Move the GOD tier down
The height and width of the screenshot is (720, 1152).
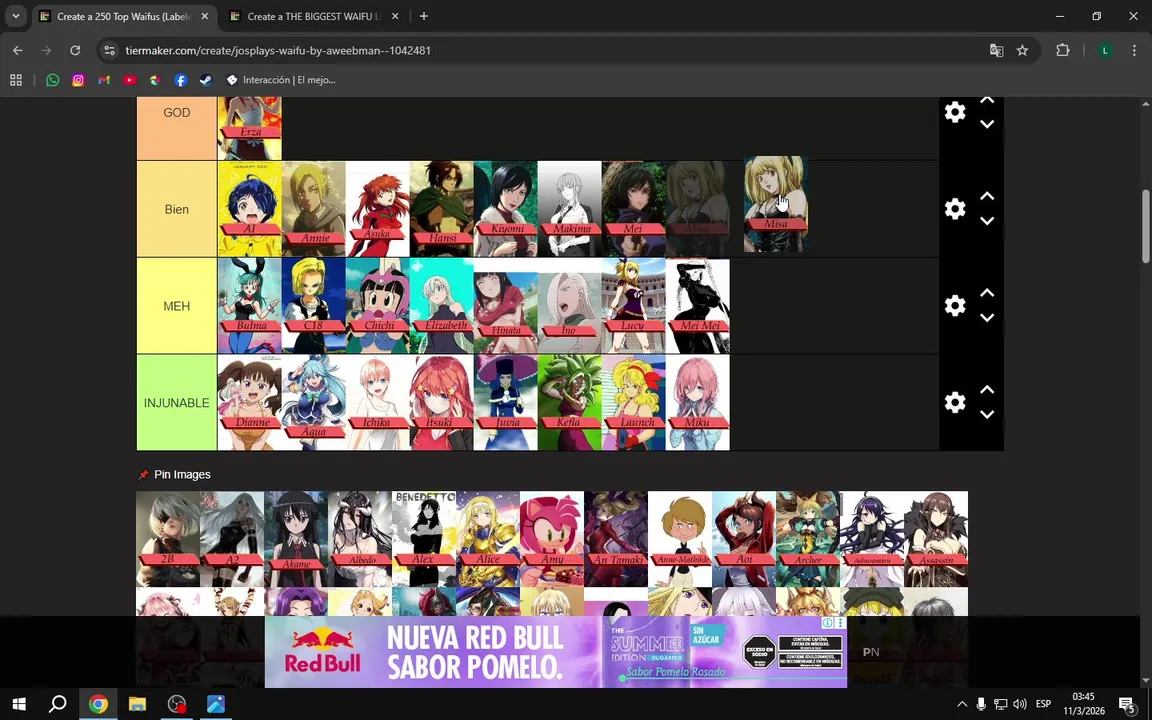[987, 124]
